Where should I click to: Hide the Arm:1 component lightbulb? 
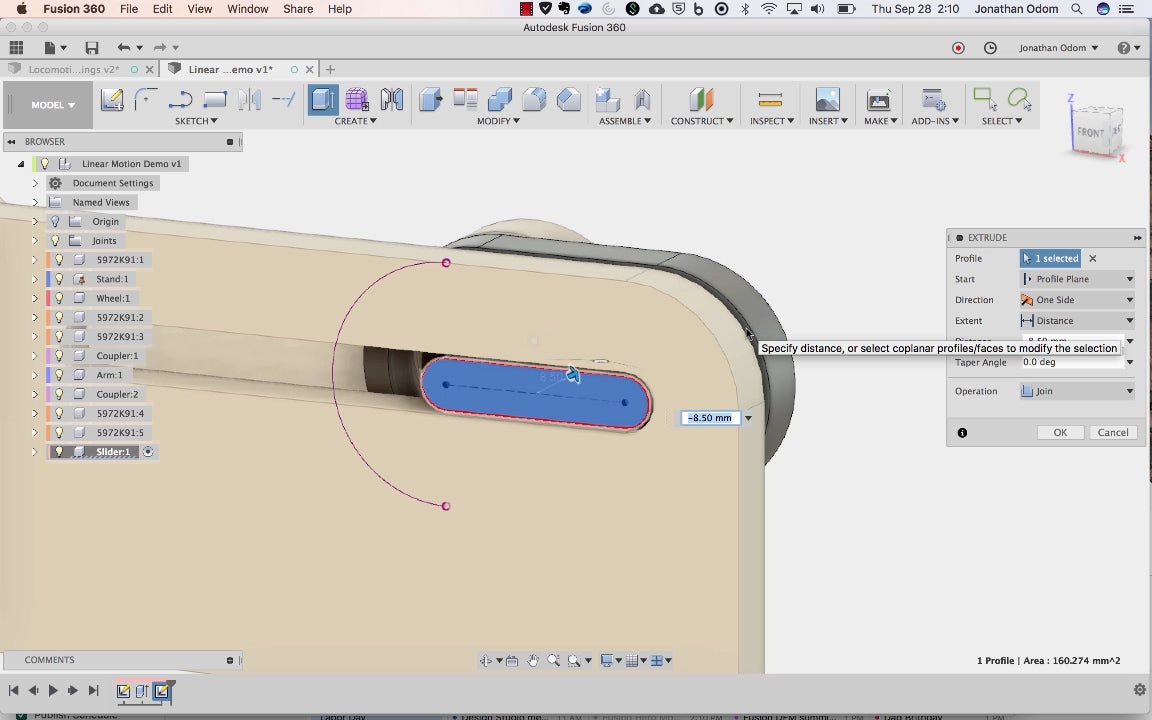coord(60,375)
